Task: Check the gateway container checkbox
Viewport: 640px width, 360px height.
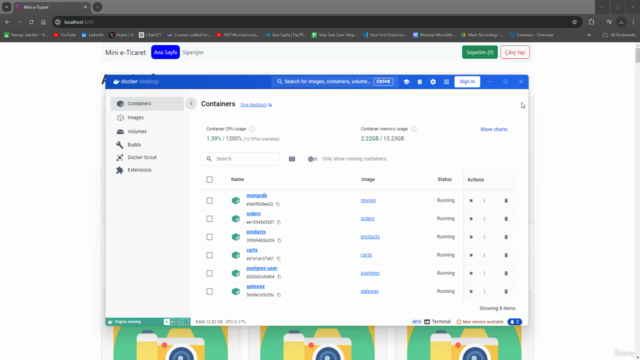Action: coord(209,291)
